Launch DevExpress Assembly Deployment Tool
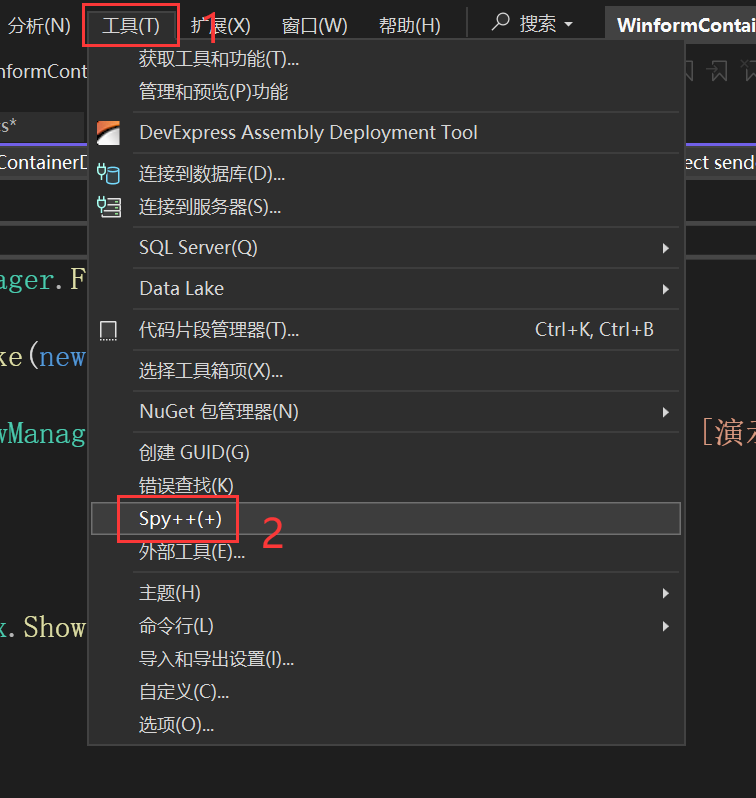This screenshot has height=798, width=756. point(386,133)
